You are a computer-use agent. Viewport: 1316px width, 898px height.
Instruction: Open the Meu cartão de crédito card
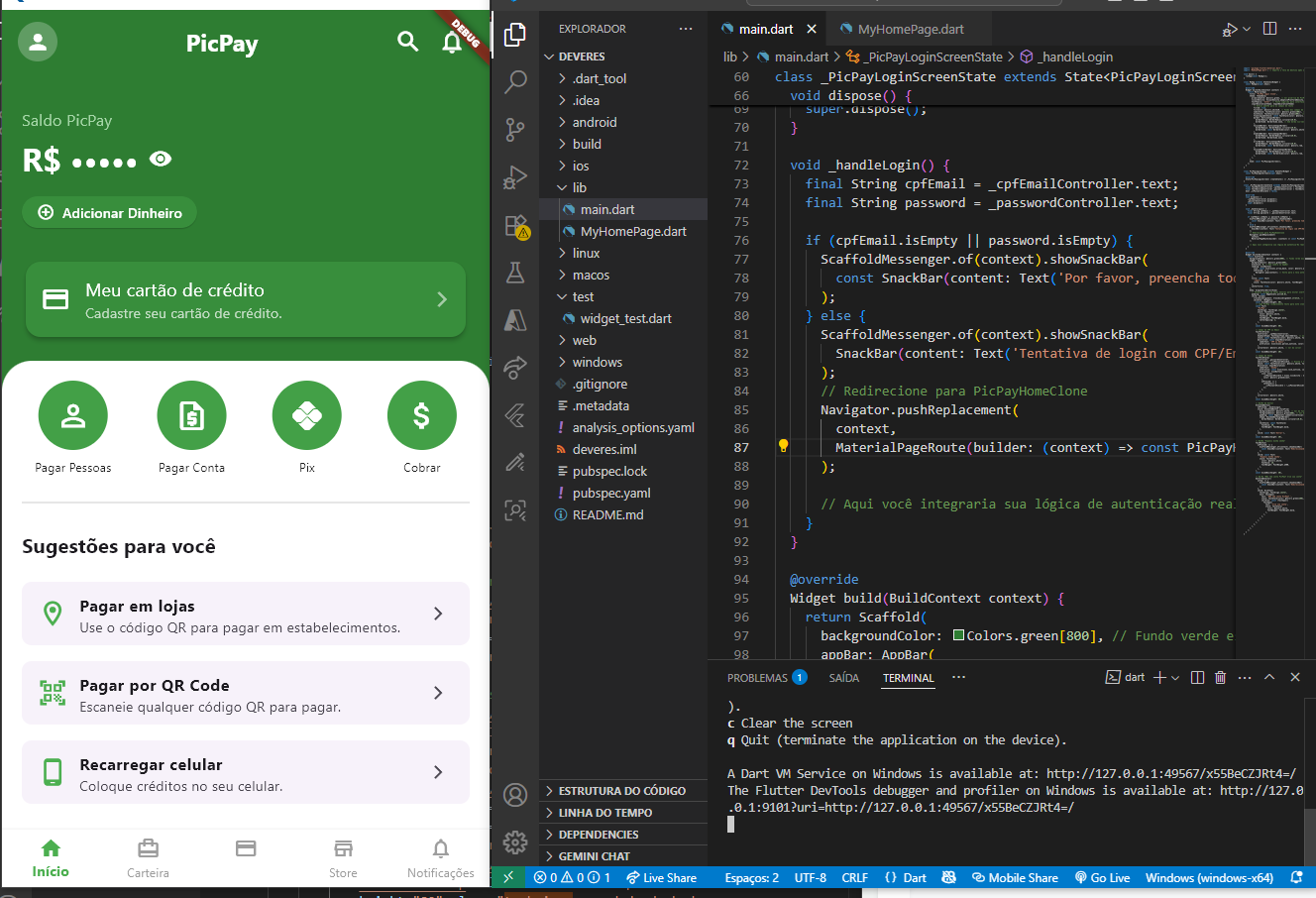pos(246,299)
